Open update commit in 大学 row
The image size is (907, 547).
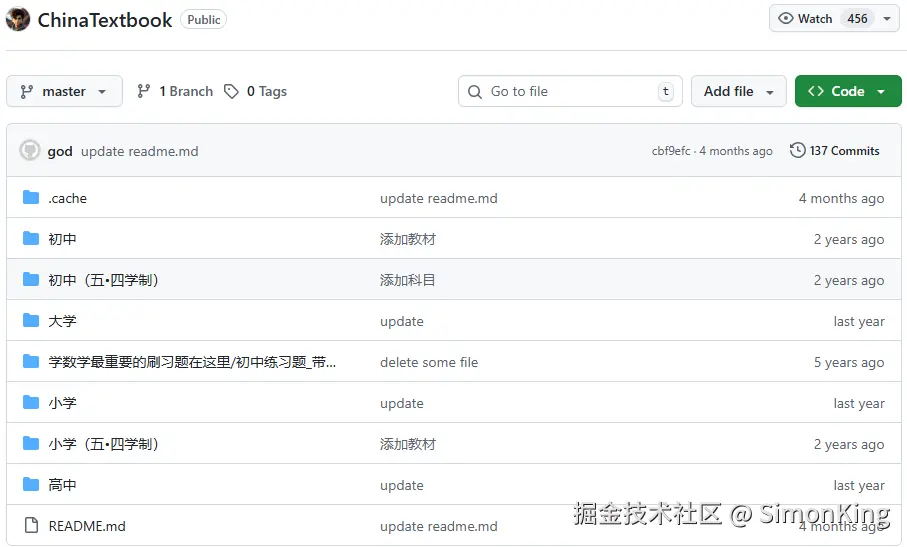pos(402,321)
